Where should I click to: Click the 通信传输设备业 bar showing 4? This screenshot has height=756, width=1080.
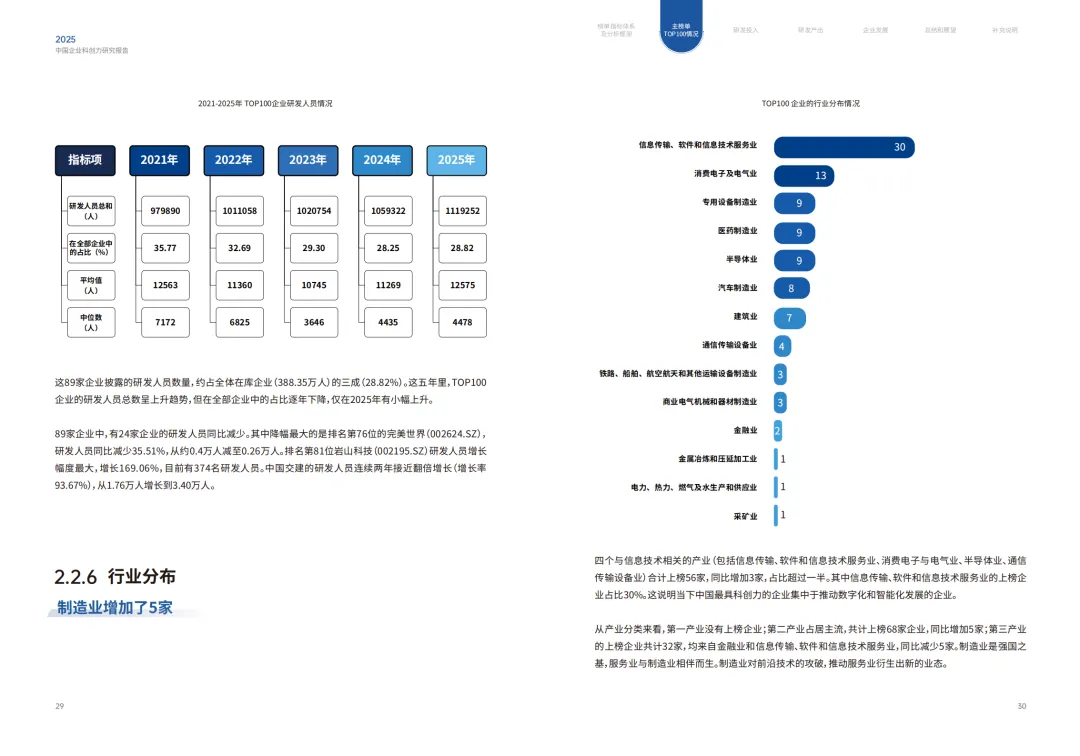[782, 346]
